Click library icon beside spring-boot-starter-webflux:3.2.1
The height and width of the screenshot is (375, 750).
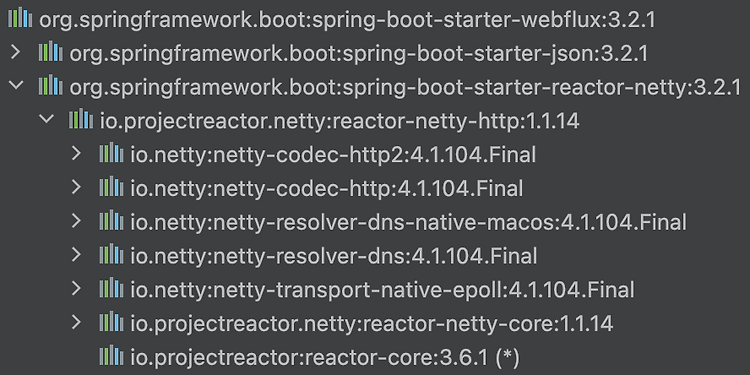tap(21, 18)
